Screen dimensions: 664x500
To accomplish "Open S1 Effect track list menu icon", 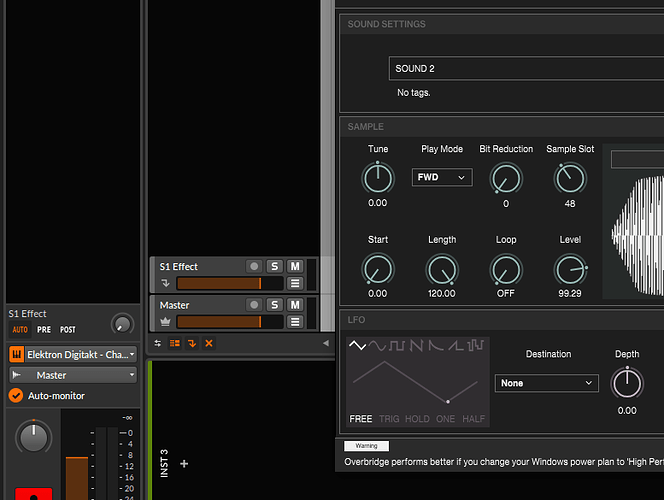I will pyautogui.click(x=295, y=283).
